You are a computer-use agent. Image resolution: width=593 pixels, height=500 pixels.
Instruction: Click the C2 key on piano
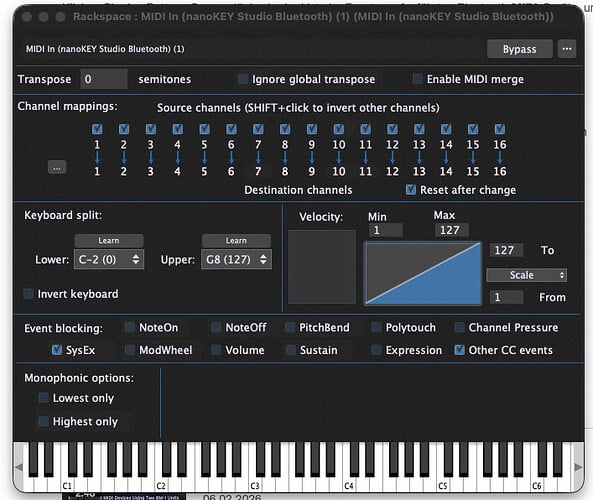(x=161, y=485)
